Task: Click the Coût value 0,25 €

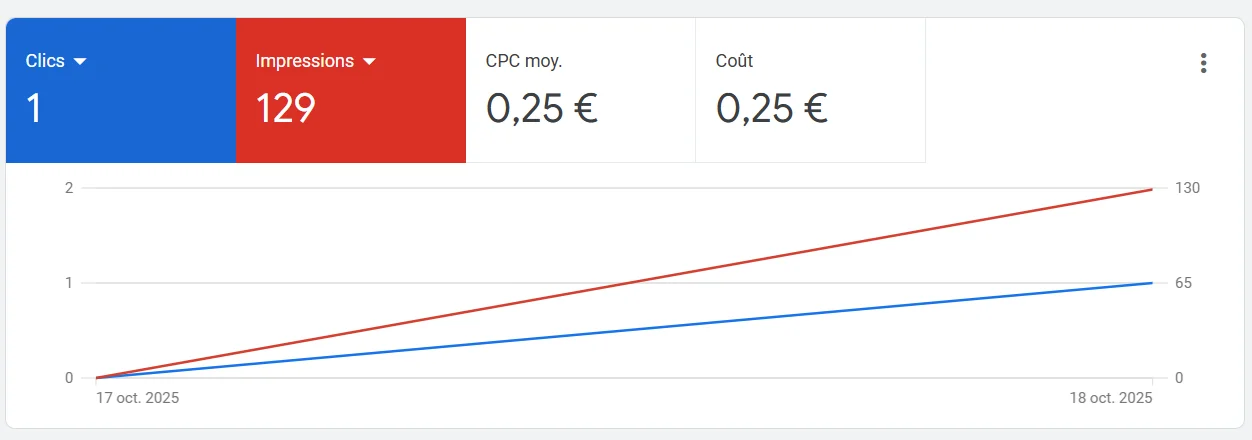Action: (x=771, y=108)
